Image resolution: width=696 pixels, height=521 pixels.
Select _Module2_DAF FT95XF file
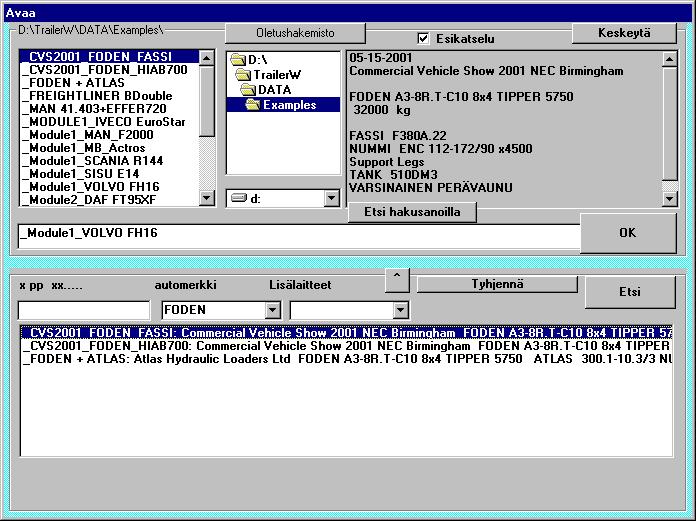click(x=109, y=200)
